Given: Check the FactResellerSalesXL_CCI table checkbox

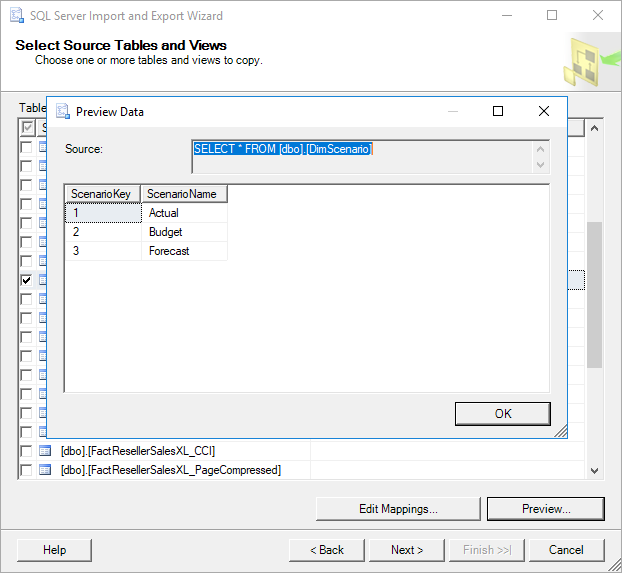Looking at the screenshot, I should (26, 451).
